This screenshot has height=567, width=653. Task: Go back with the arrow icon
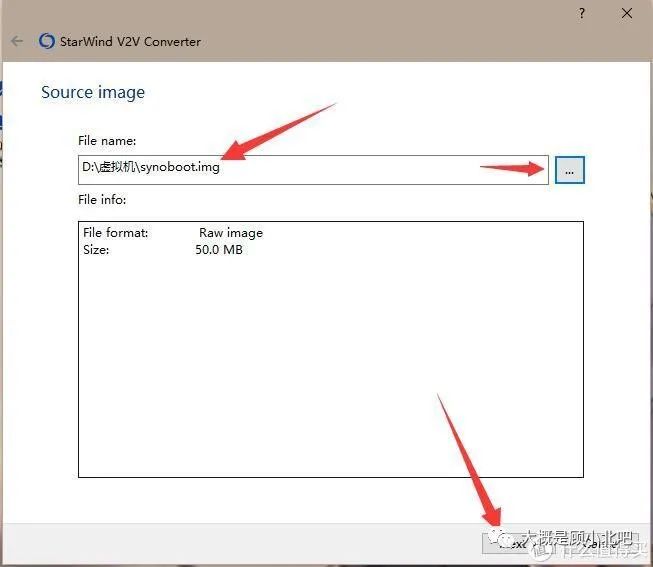pos(17,41)
